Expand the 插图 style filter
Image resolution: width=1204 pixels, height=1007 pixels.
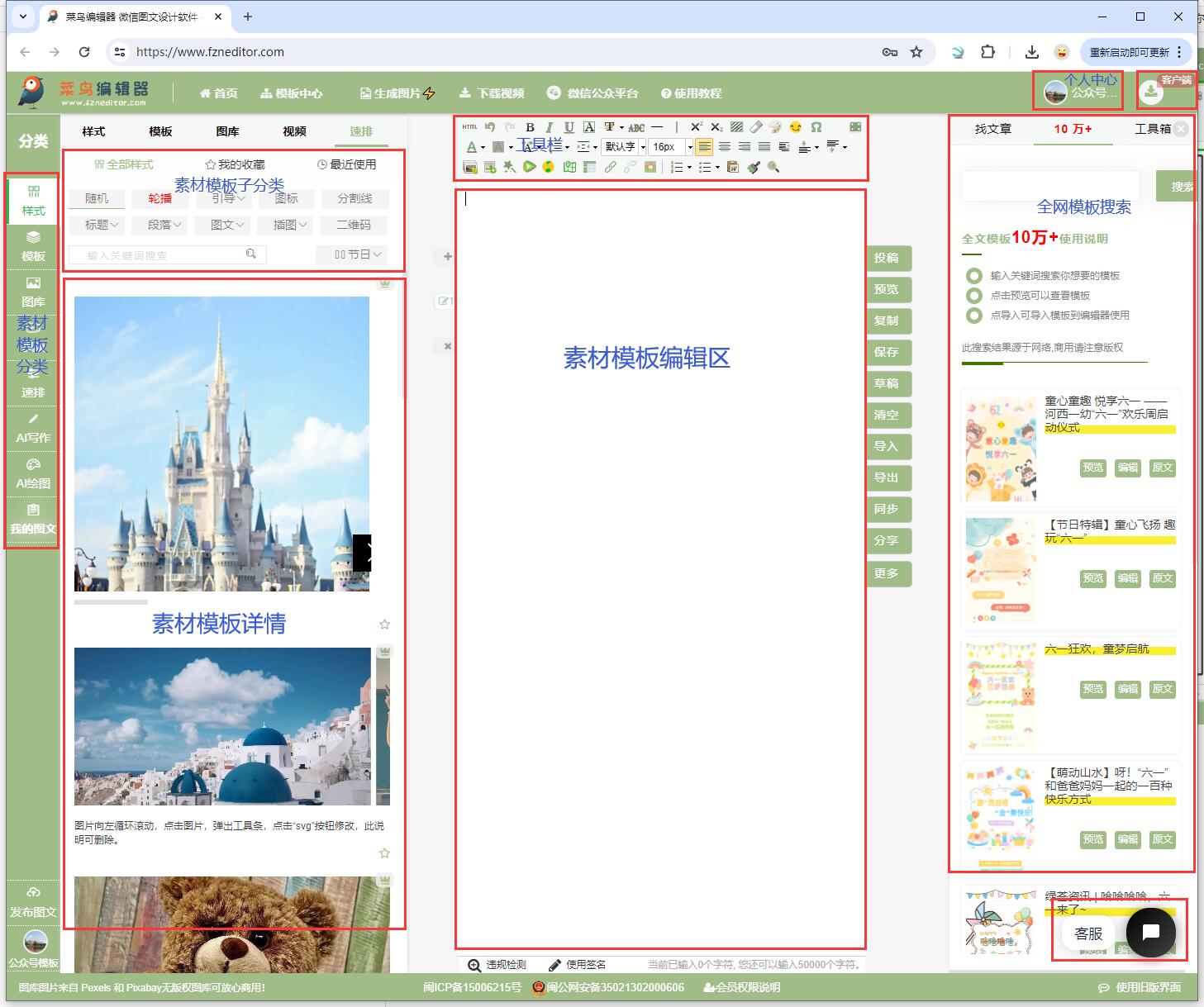(291, 225)
